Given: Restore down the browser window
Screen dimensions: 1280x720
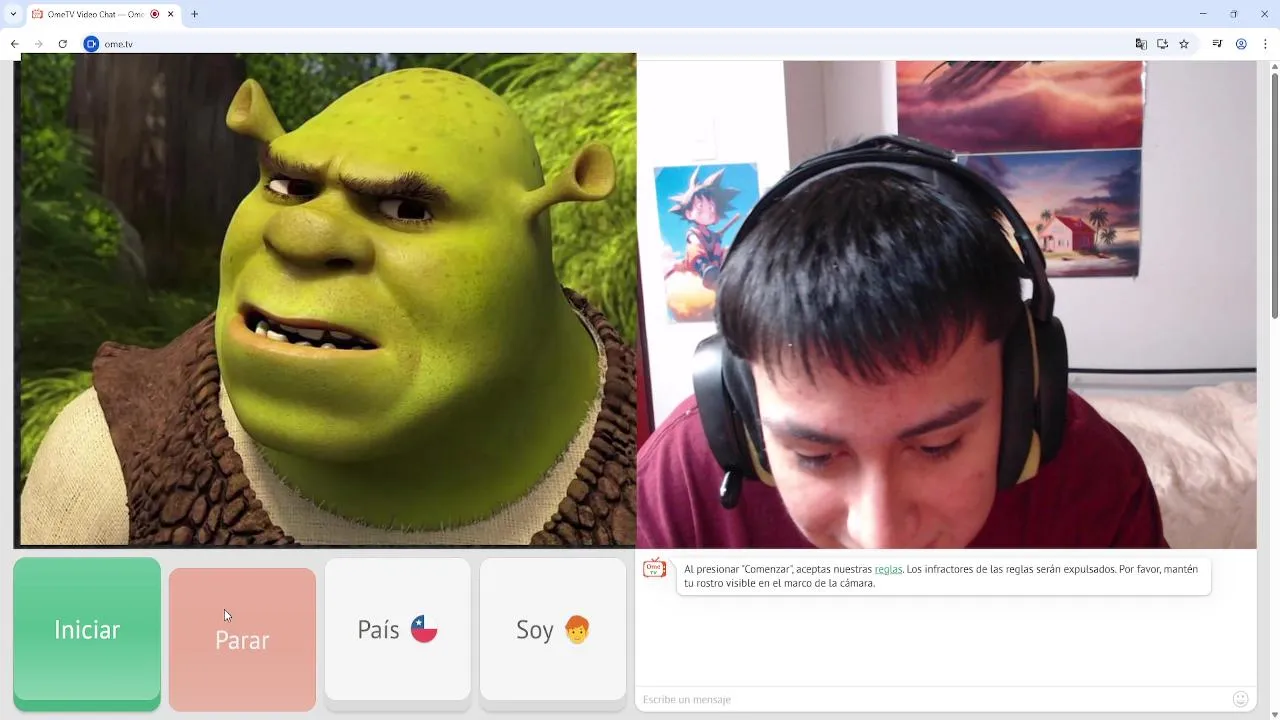Looking at the screenshot, I should [1233, 14].
